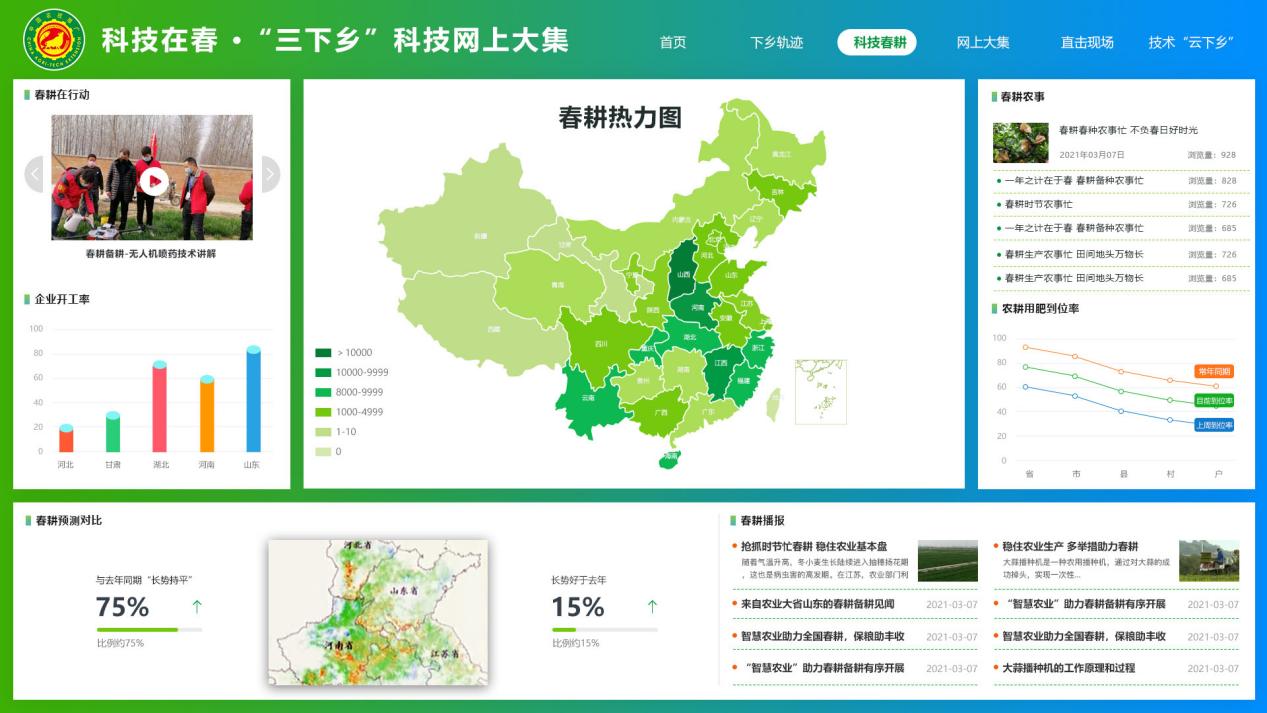Click the > 10000 legend color swatch
This screenshot has height=713, width=1267.
[x=323, y=352]
